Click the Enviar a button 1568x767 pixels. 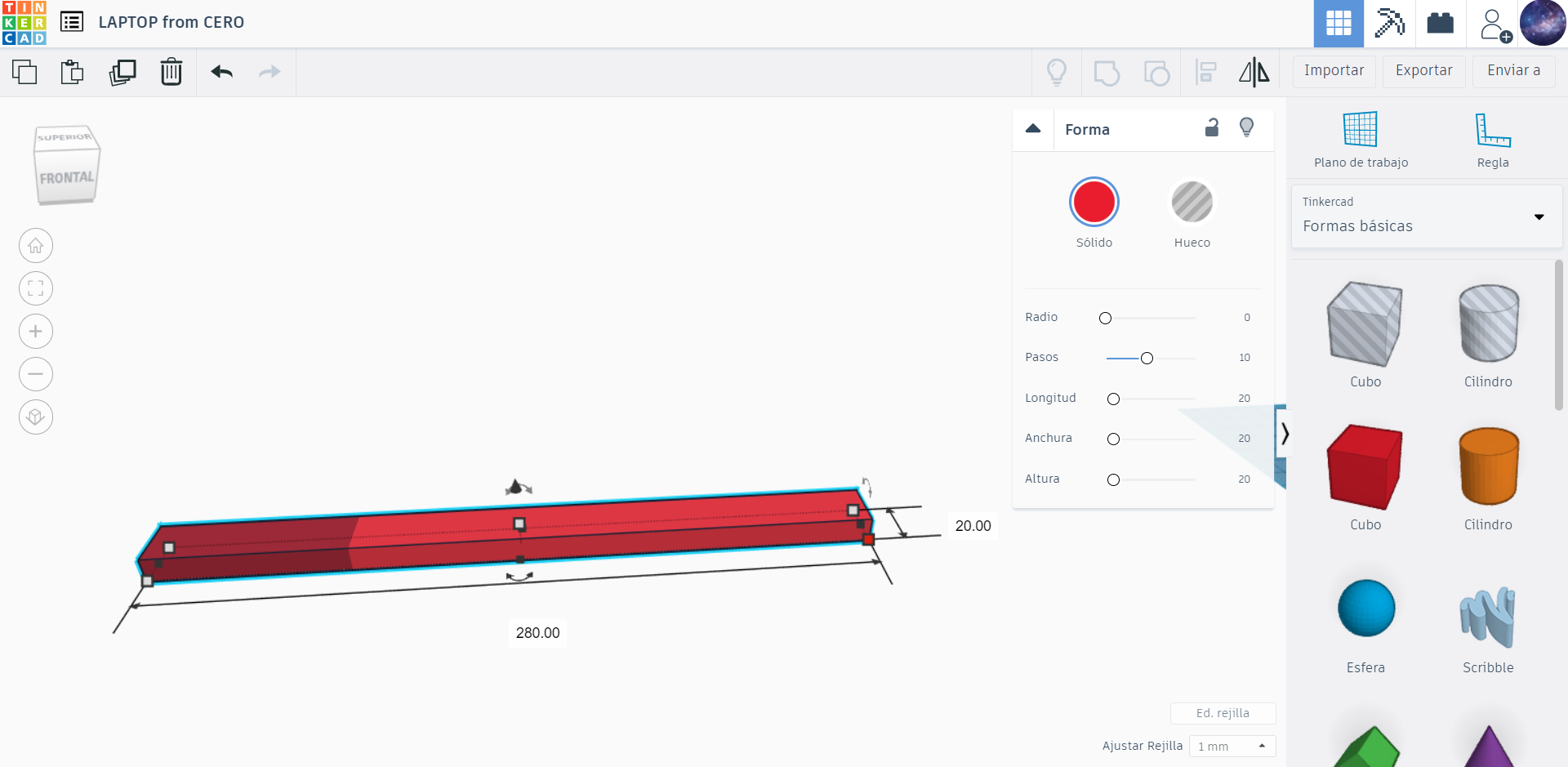1513,71
